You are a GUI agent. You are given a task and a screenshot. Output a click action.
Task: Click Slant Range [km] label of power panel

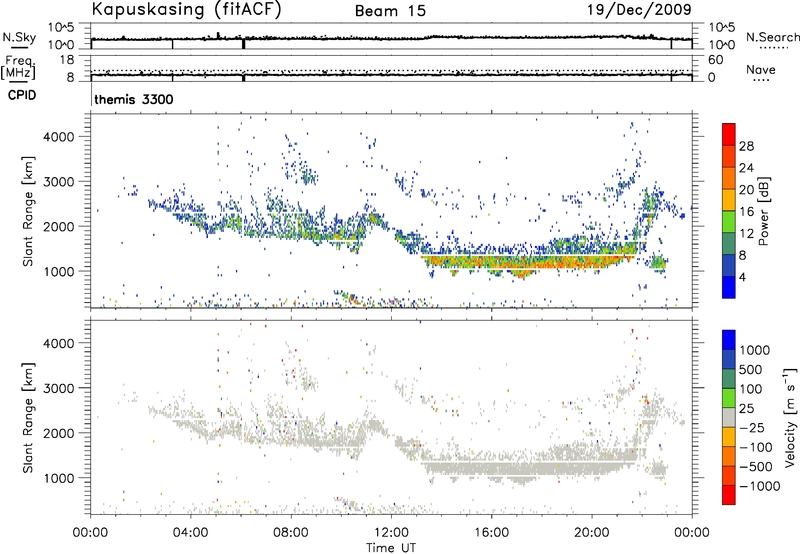tap(28, 211)
